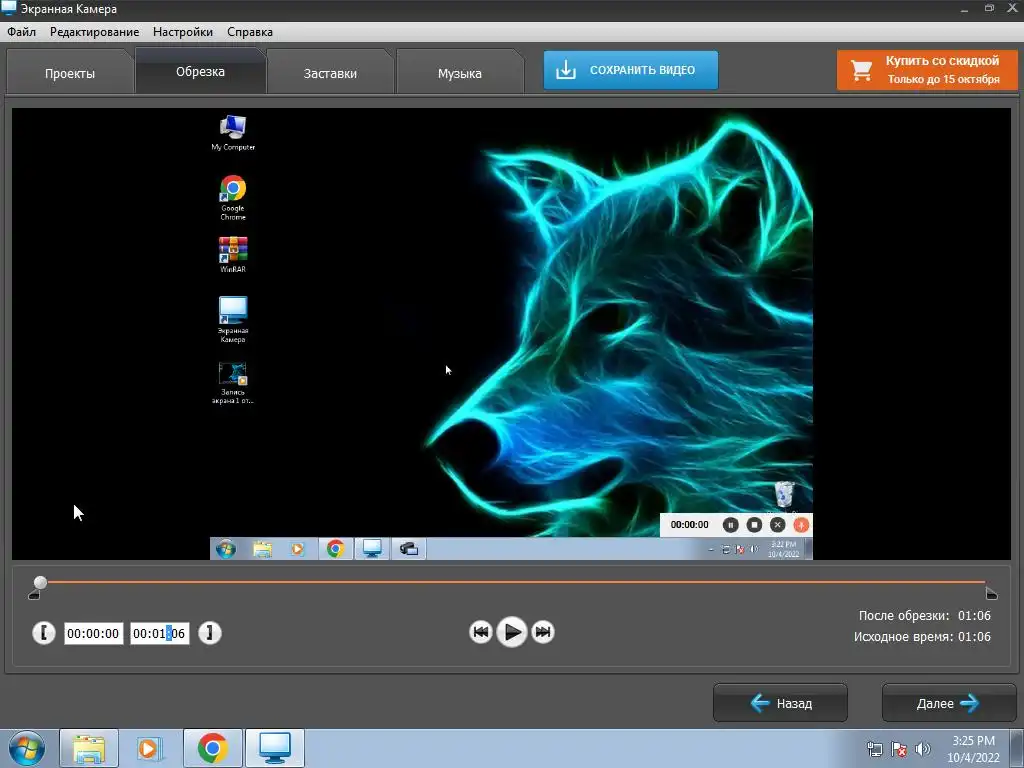Set trim end with right bracket button
1024x768 pixels.
[210, 633]
